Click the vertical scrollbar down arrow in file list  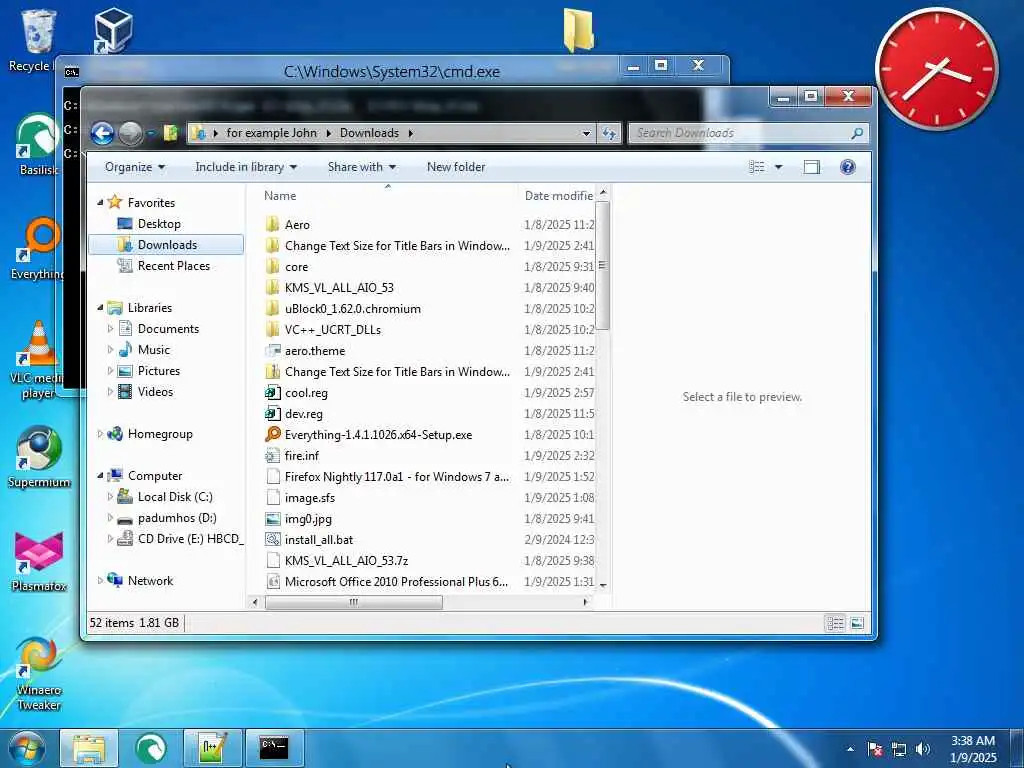[603, 585]
